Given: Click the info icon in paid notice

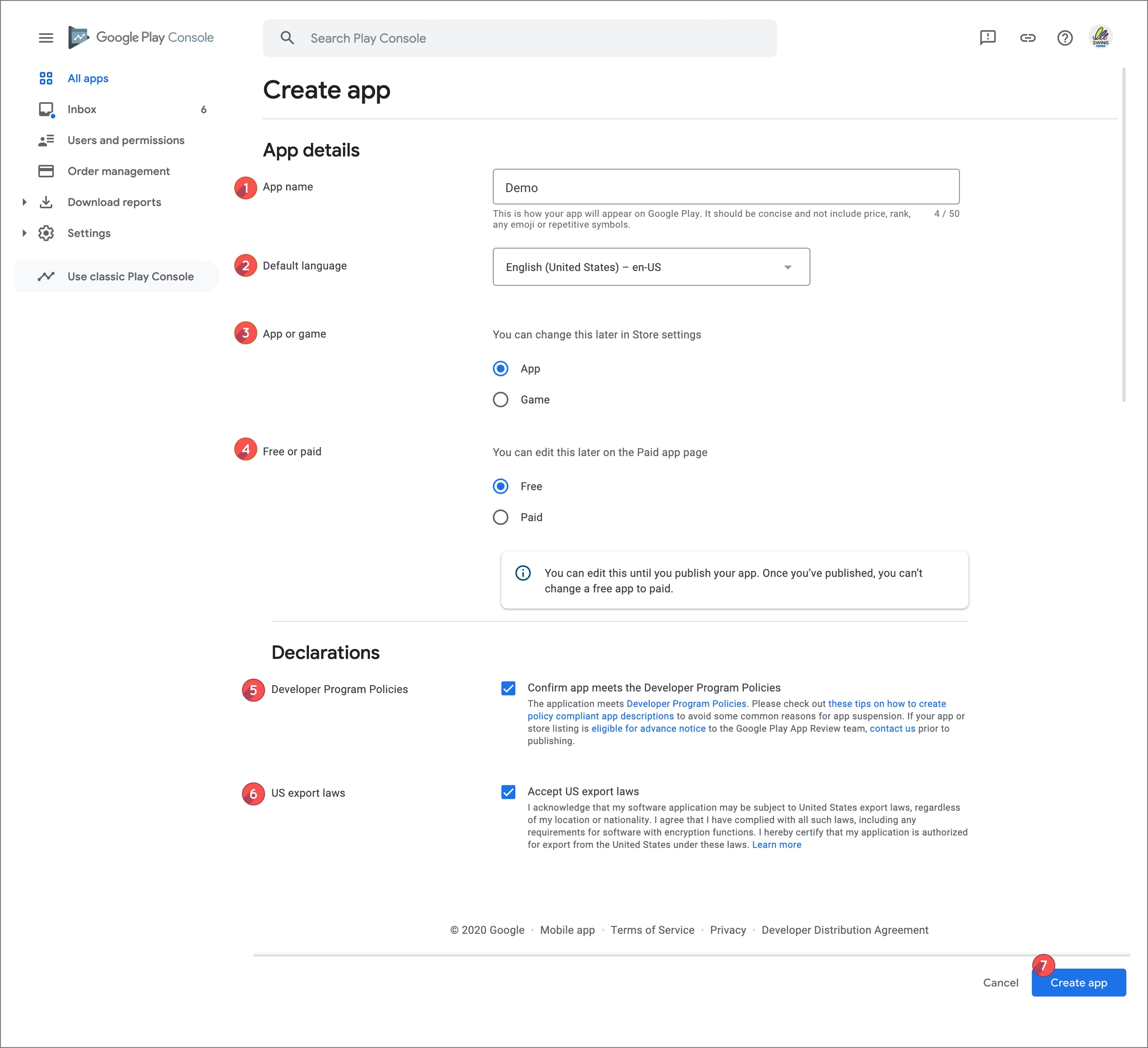Looking at the screenshot, I should pos(523,573).
